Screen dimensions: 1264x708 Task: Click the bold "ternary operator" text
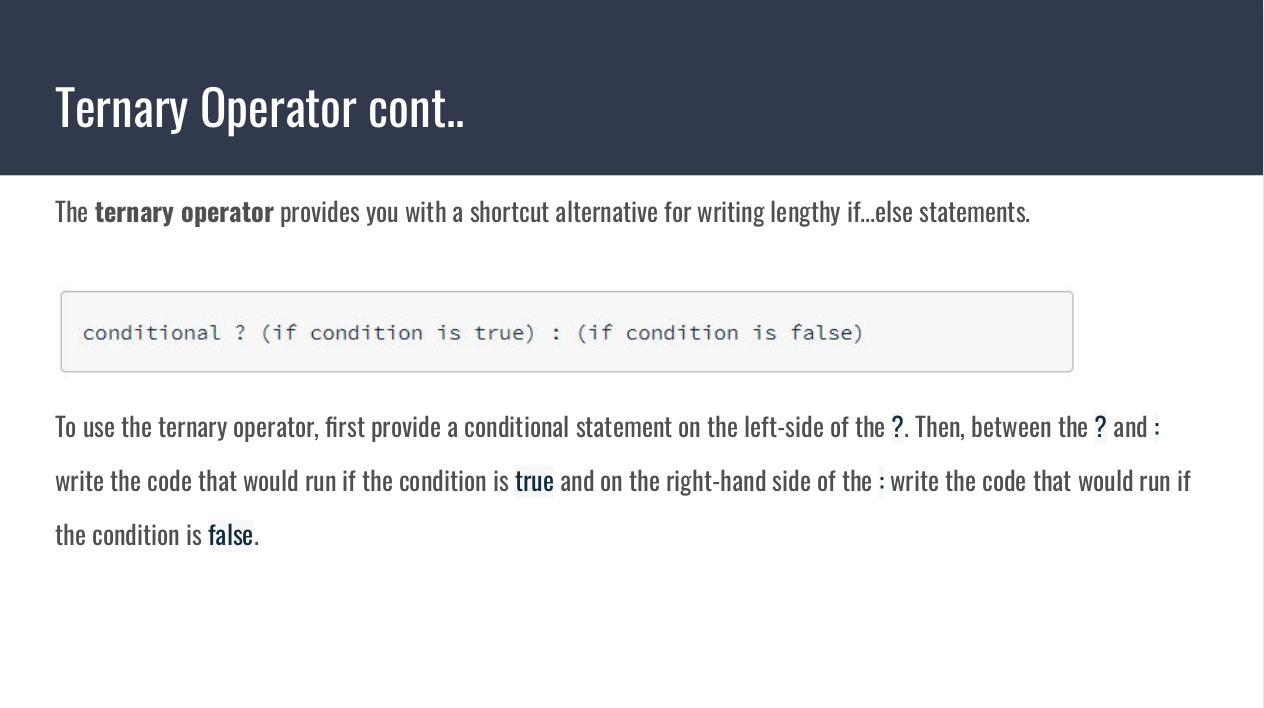click(184, 212)
